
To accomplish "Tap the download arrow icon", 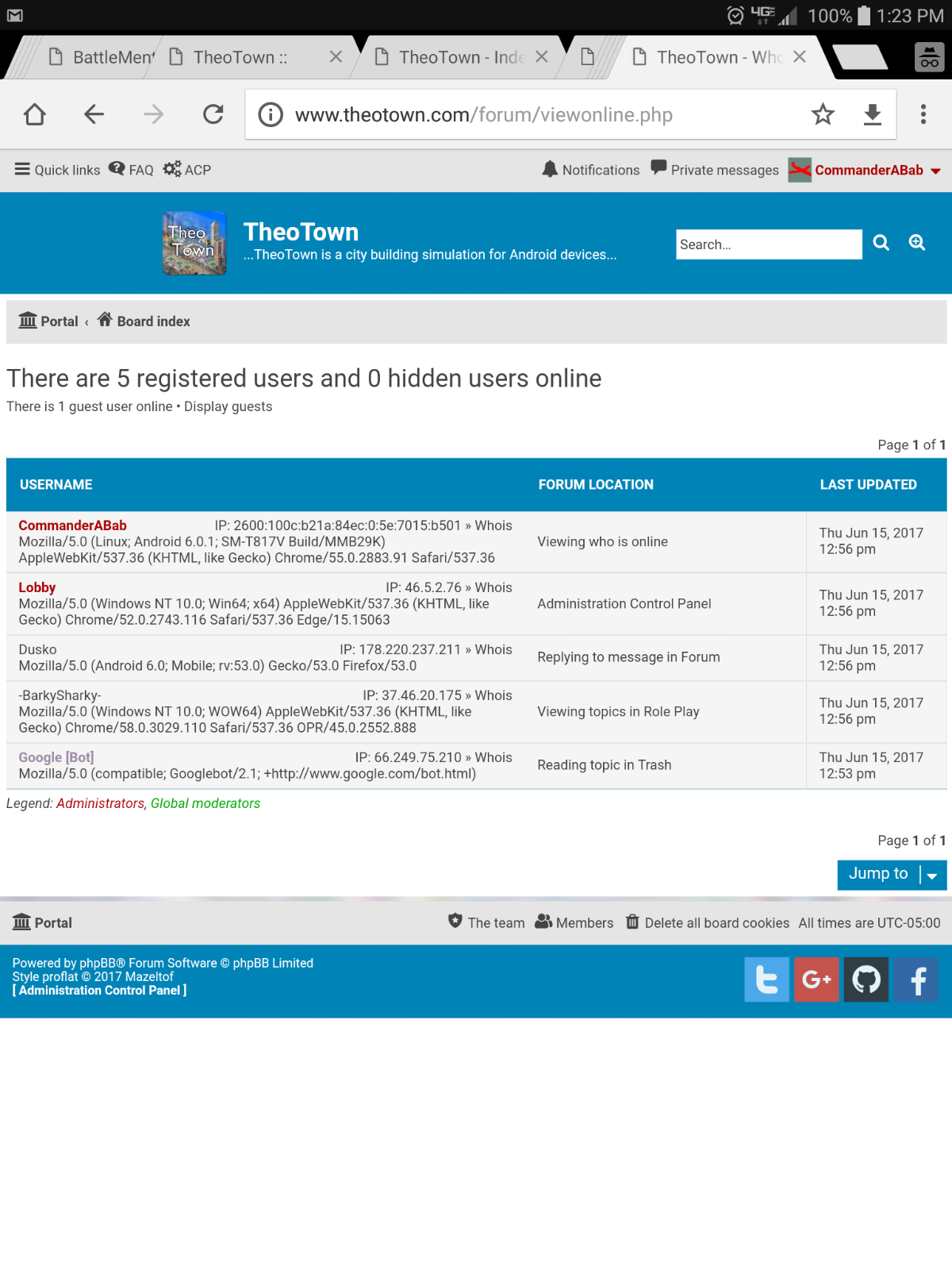I will pos(873,114).
